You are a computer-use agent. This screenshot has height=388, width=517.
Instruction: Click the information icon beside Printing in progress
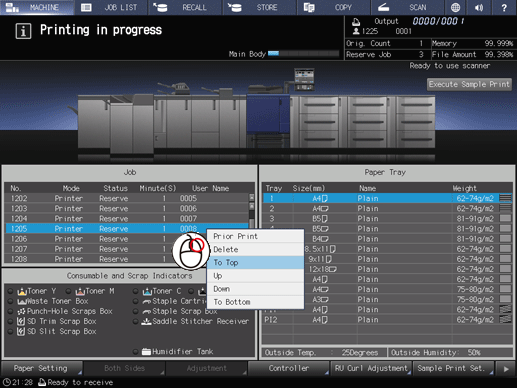[23, 31]
